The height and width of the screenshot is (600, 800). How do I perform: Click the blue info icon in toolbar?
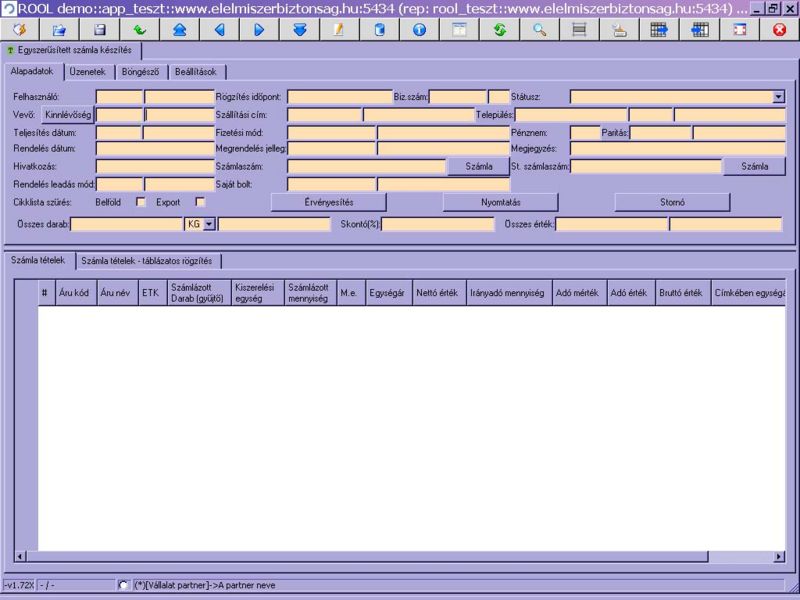pos(419,29)
